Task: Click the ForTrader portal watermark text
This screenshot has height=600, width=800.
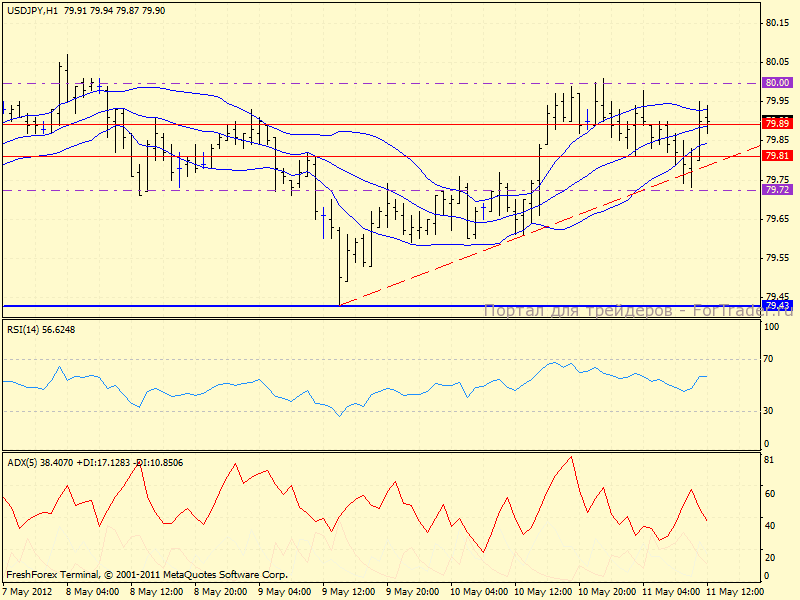Action: (637, 311)
